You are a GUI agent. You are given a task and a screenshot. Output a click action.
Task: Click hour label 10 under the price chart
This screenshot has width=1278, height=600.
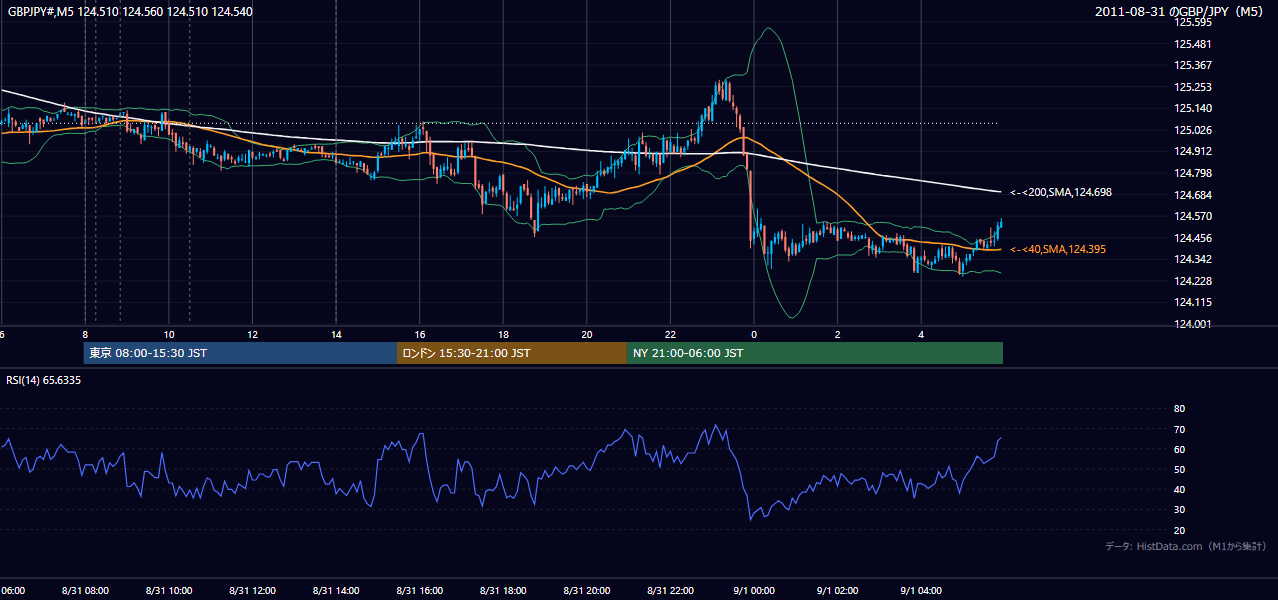169,334
